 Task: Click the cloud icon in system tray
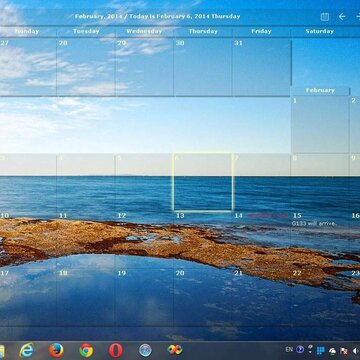[x=332, y=351]
